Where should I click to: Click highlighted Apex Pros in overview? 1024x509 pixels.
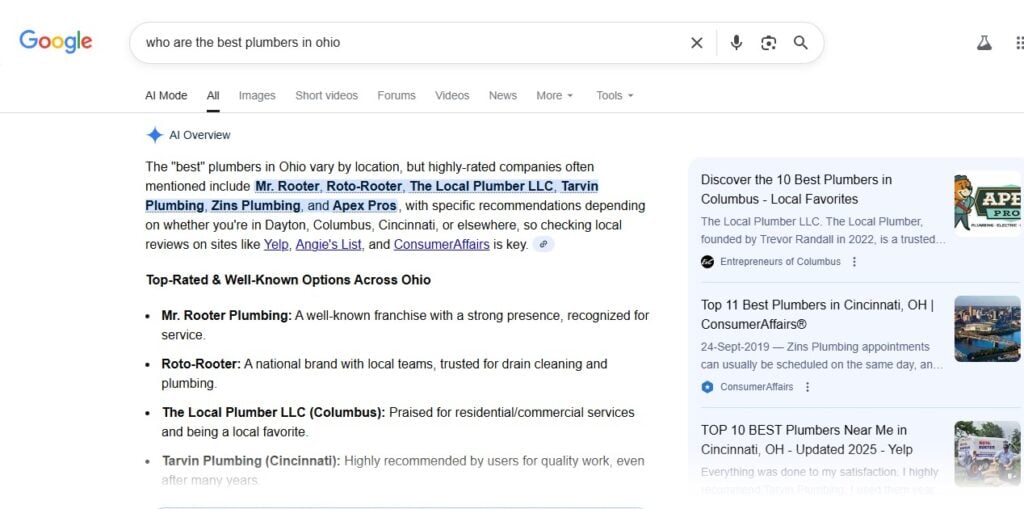364,206
